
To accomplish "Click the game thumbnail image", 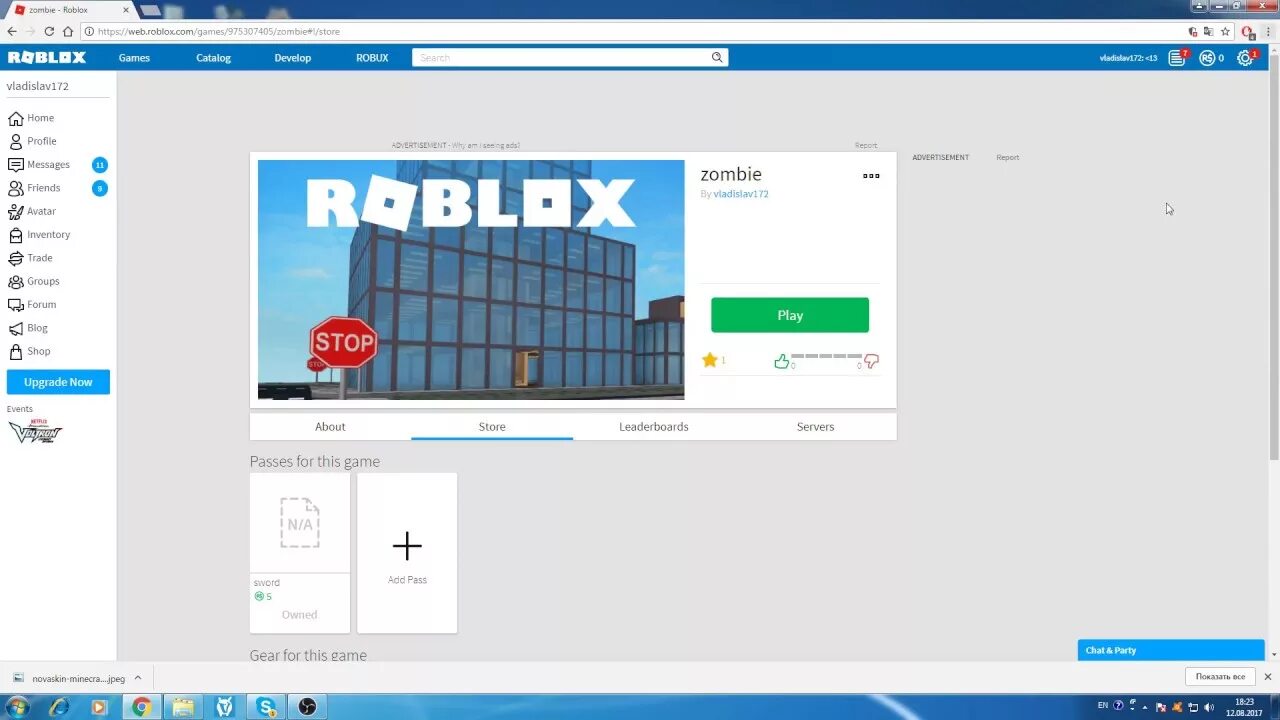I will click(x=471, y=280).
